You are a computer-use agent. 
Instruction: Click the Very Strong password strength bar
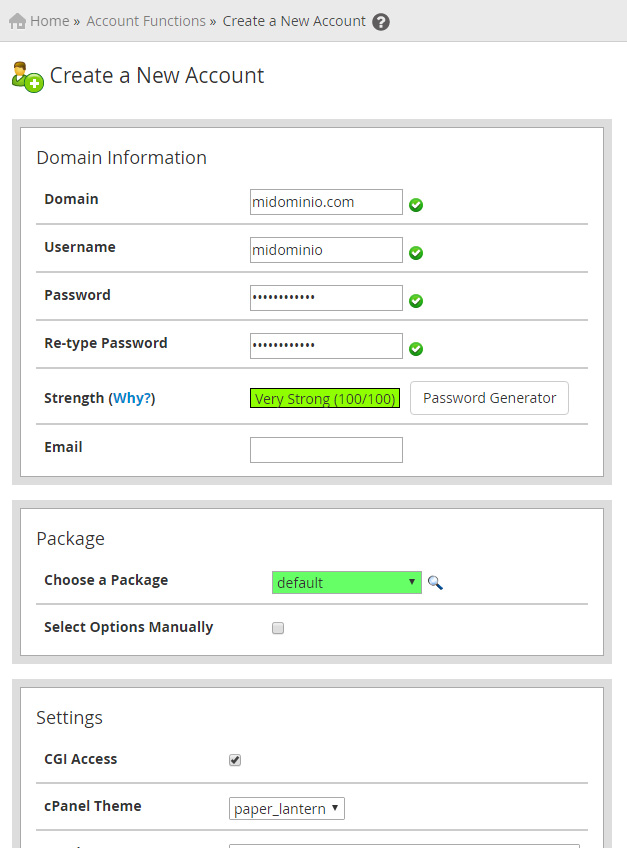click(324, 397)
